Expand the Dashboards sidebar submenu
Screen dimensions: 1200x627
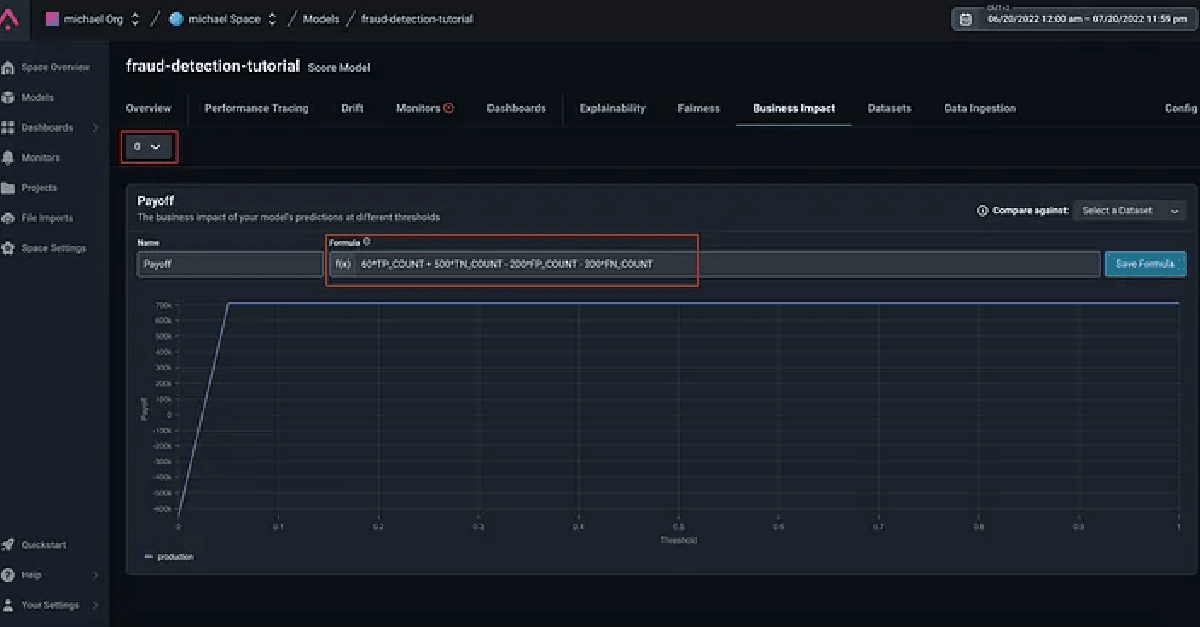[x=95, y=128]
